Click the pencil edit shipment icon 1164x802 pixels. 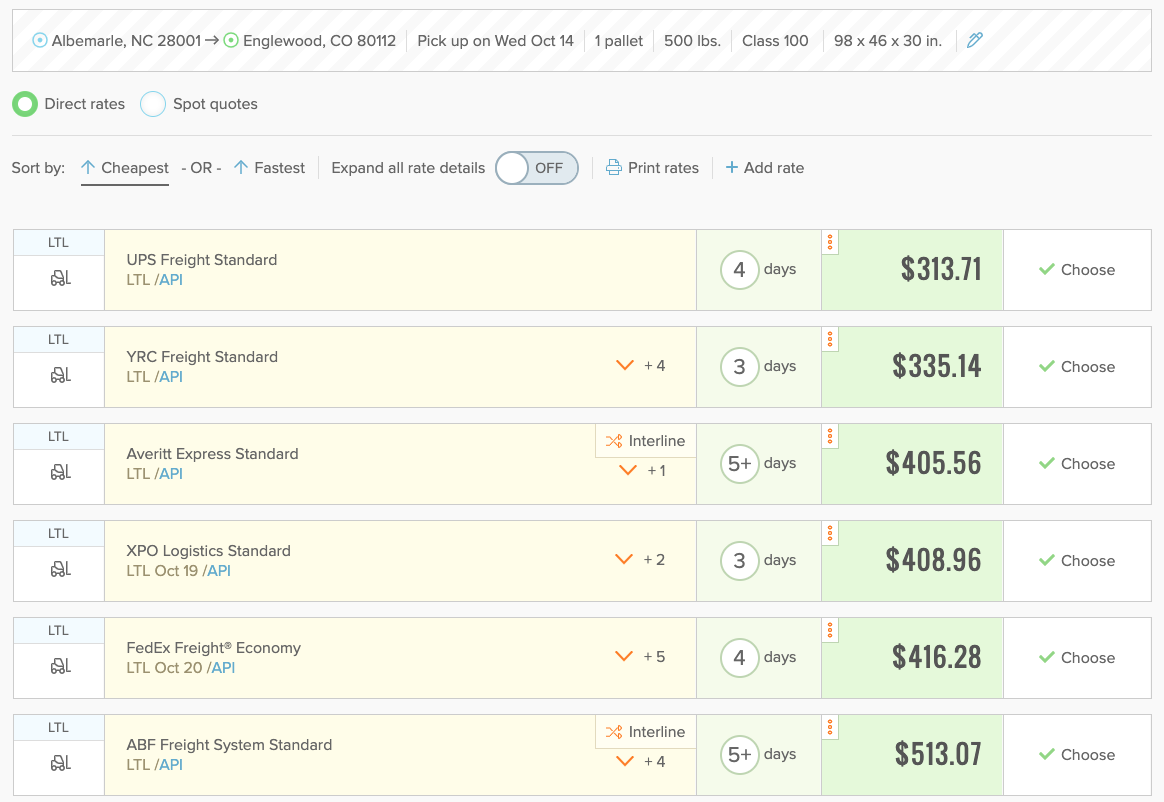pyautogui.click(x=975, y=40)
